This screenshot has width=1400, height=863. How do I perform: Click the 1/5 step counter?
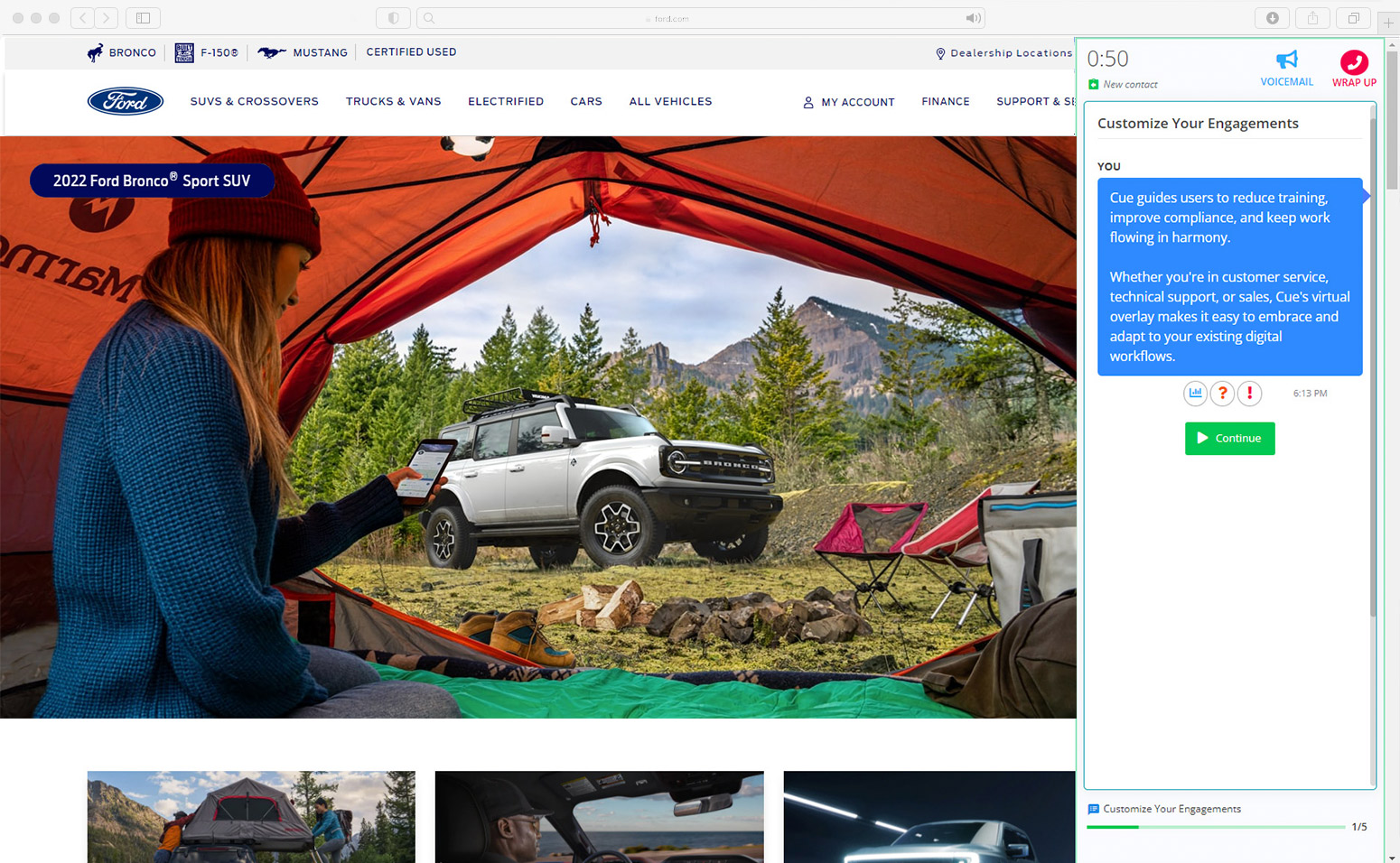tap(1359, 827)
